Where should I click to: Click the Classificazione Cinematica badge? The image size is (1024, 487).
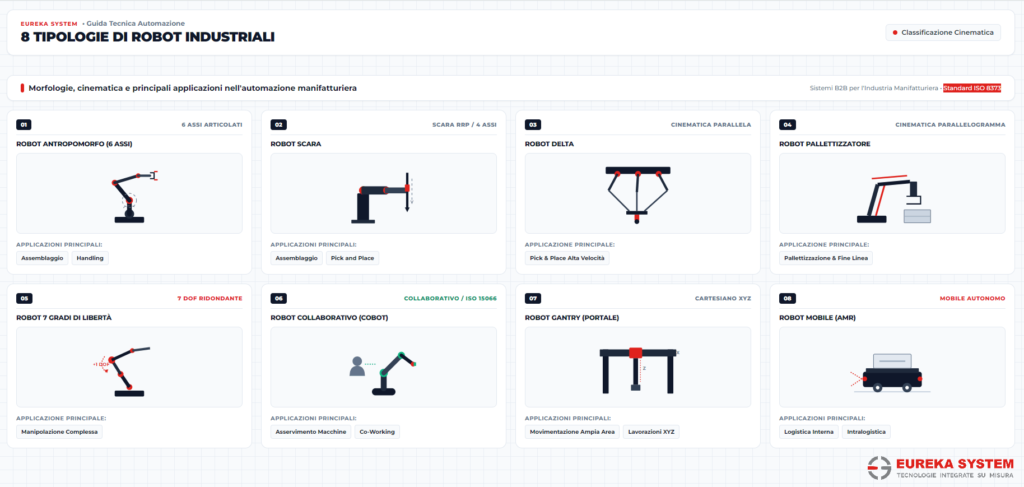943,33
